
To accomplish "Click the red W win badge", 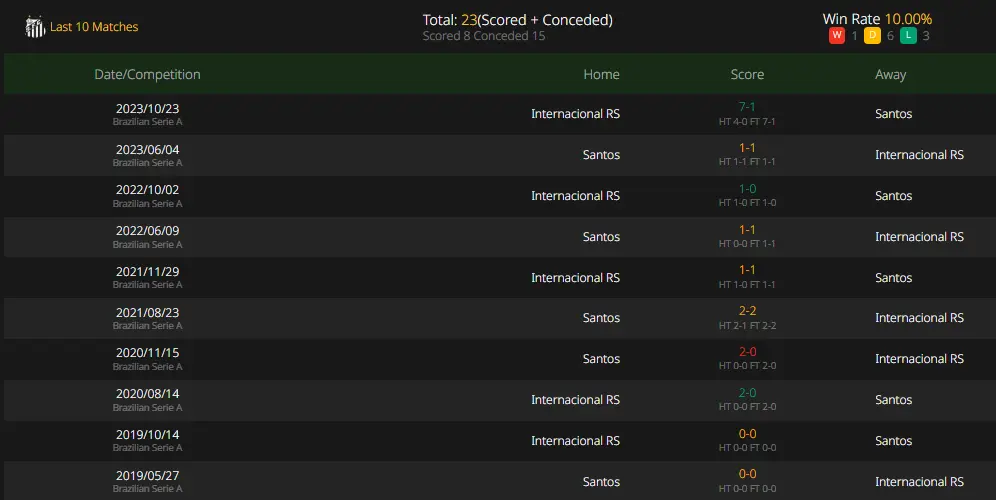I will (x=837, y=36).
